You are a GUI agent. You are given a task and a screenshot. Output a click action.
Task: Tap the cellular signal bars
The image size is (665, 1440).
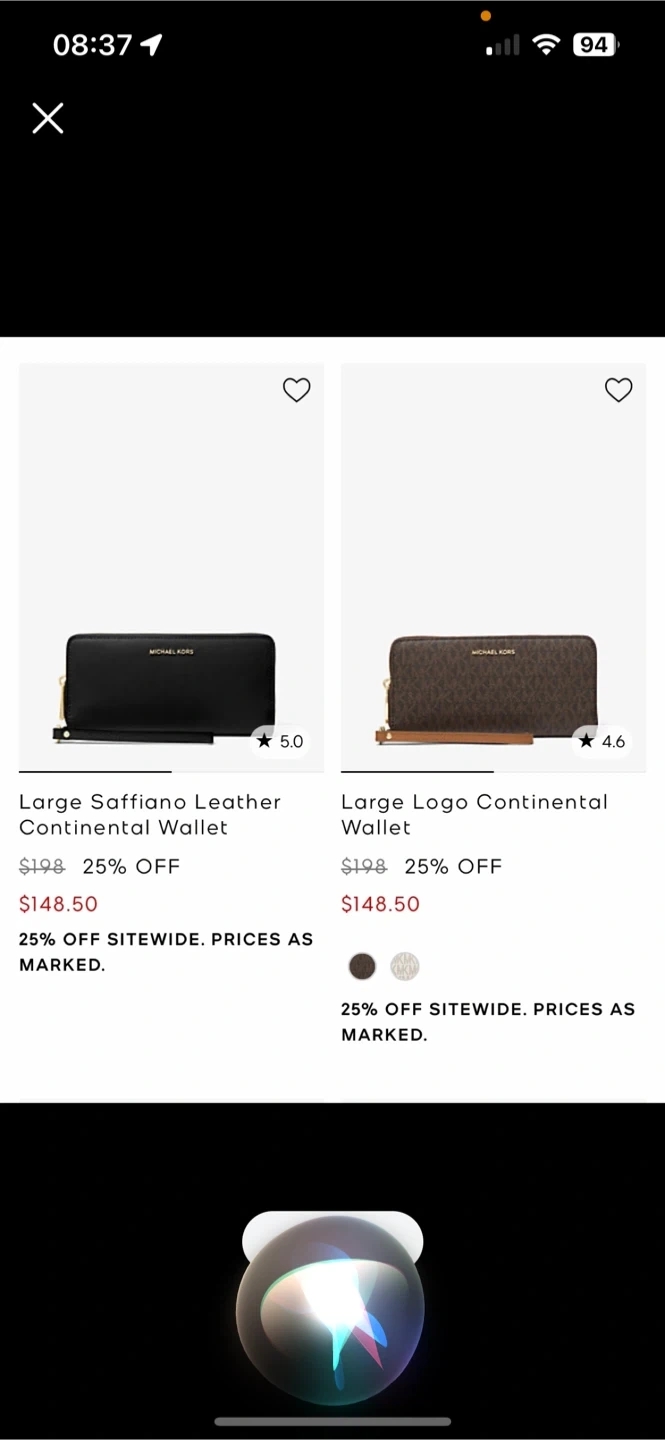click(x=503, y=45)
